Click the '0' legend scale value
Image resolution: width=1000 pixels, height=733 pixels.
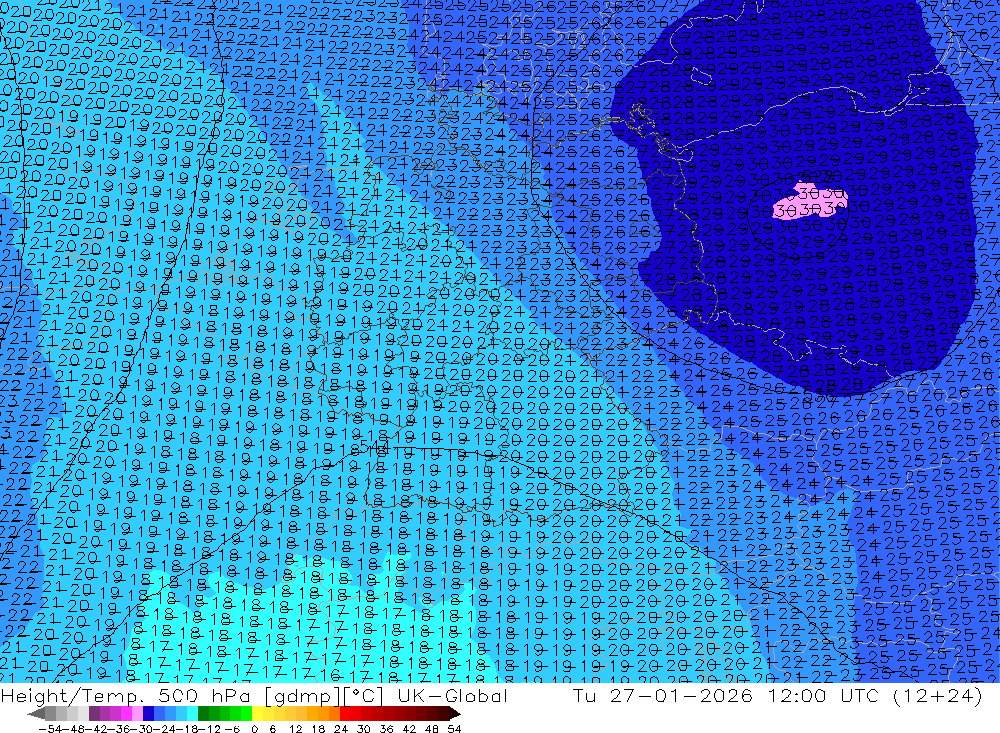(x=254, y=729)
